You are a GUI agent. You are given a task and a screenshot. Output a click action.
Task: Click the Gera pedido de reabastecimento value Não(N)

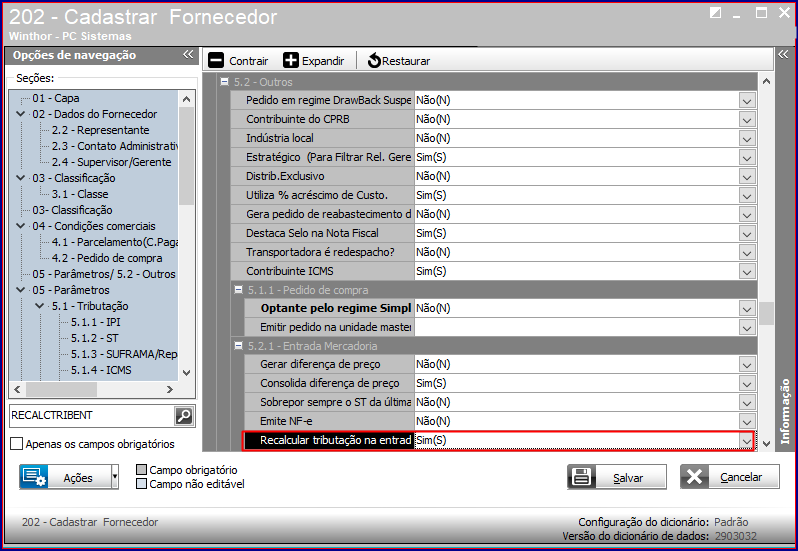click(x=433, y=214)
